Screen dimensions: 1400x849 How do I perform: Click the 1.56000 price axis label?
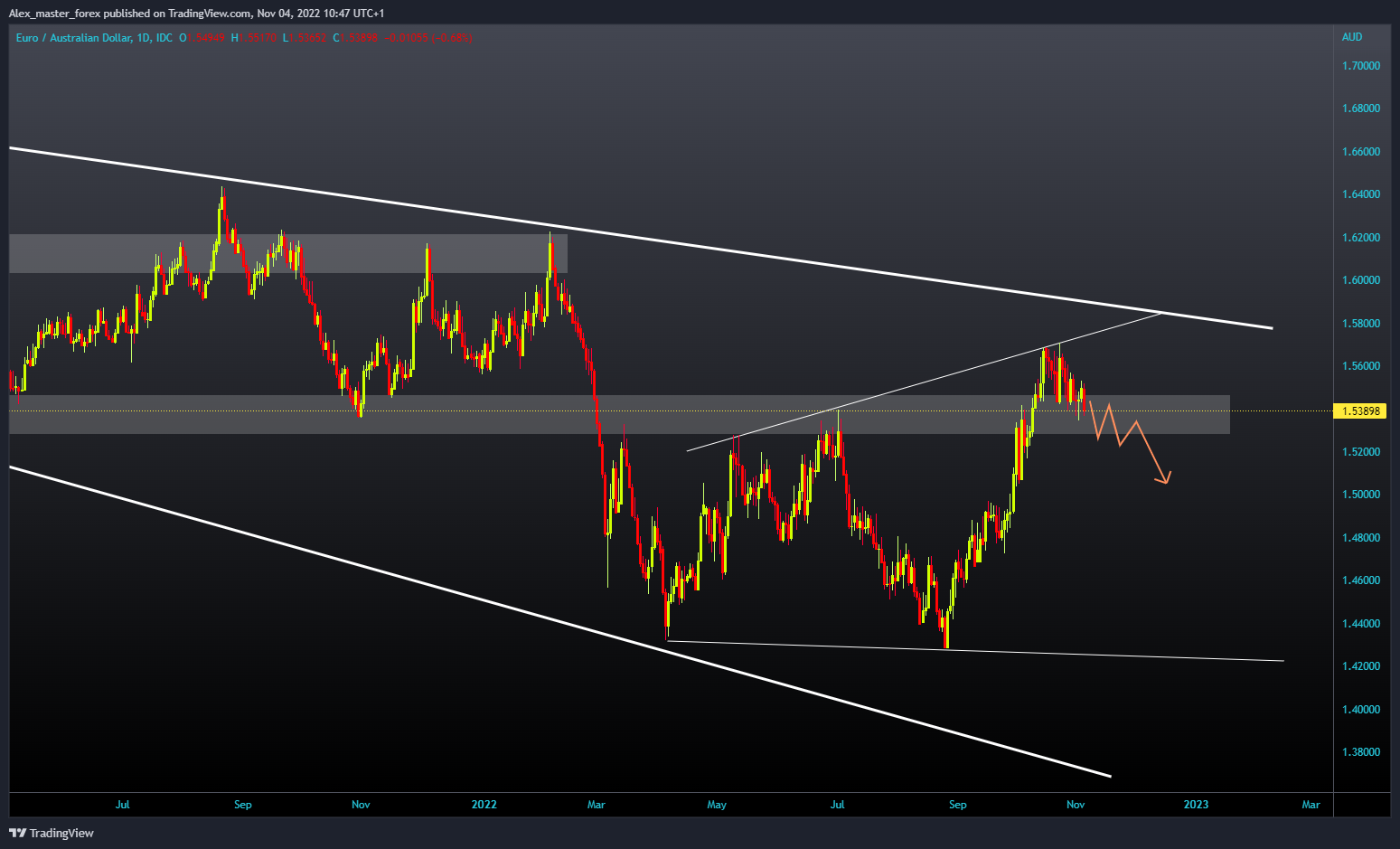1361,366
